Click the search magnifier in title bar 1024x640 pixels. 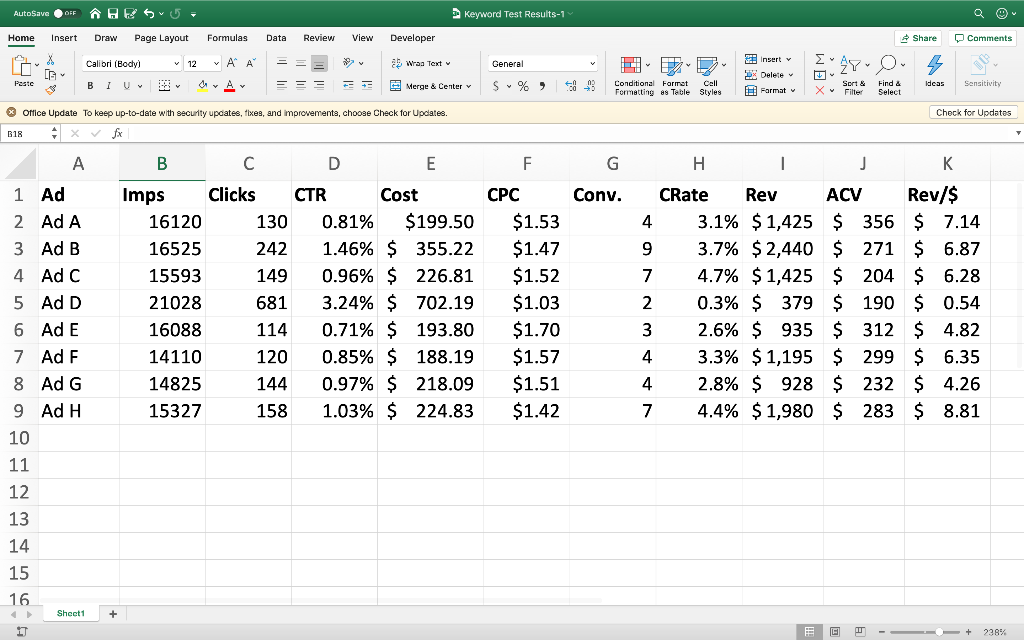tap(978, 13)
